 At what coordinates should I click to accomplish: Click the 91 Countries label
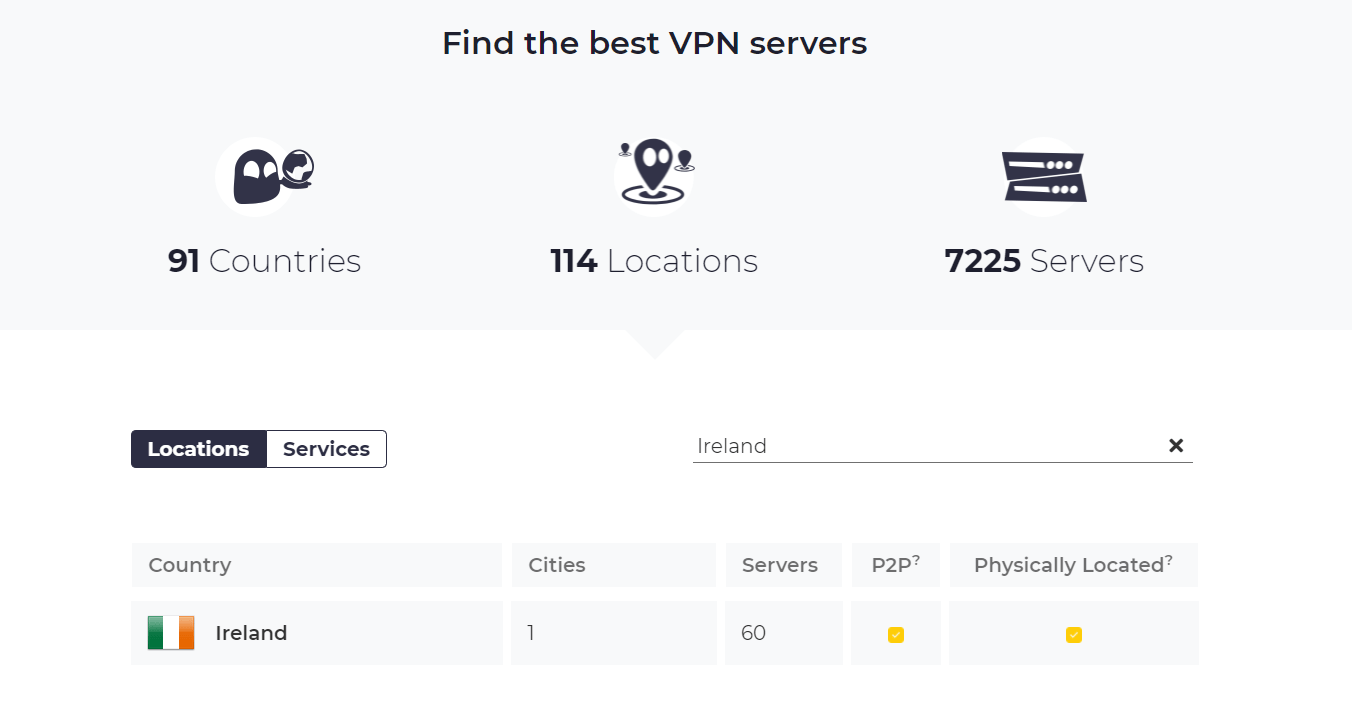264,261
